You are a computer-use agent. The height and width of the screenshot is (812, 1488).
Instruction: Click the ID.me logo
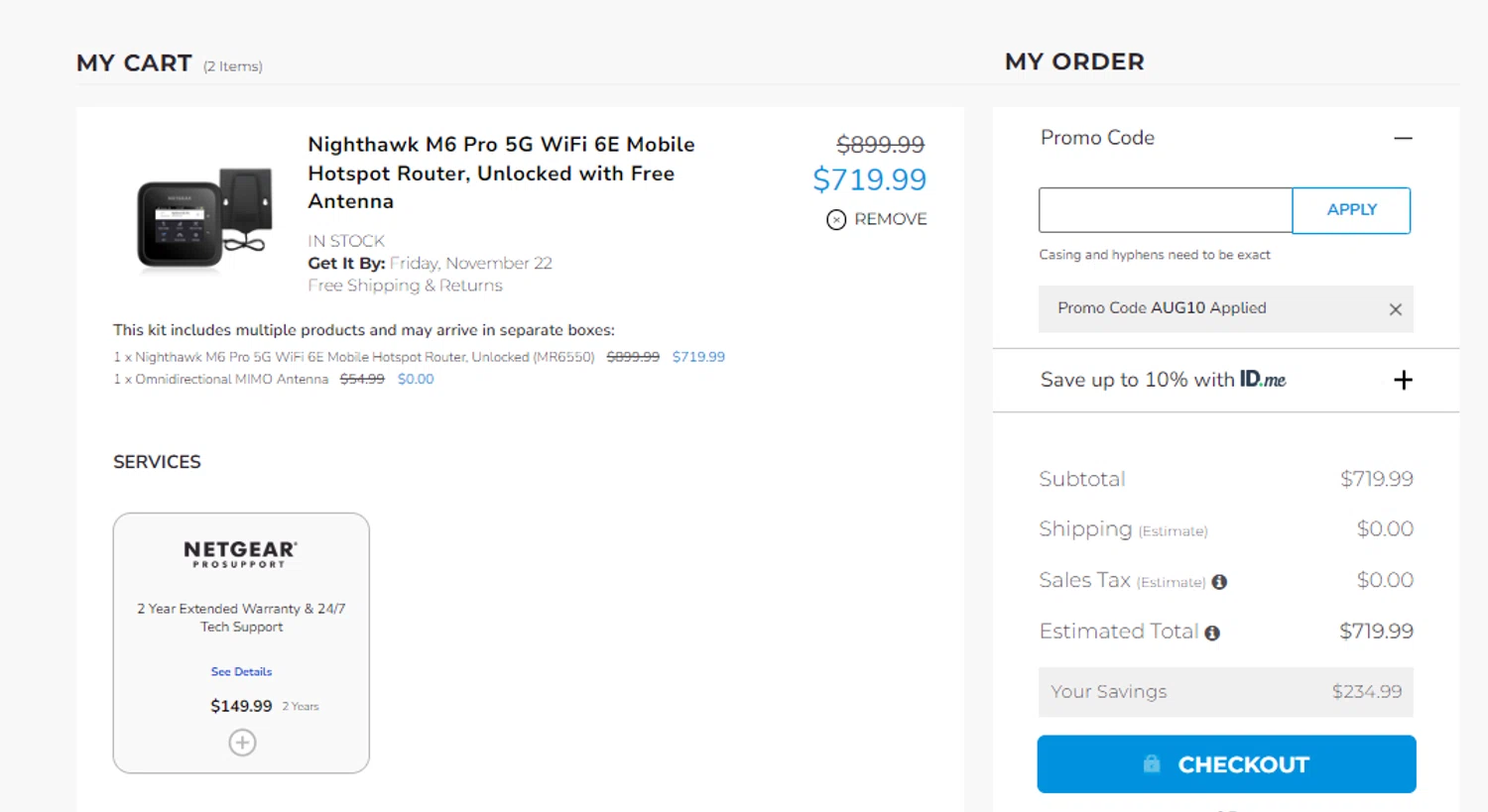(x=1263, y=379)
